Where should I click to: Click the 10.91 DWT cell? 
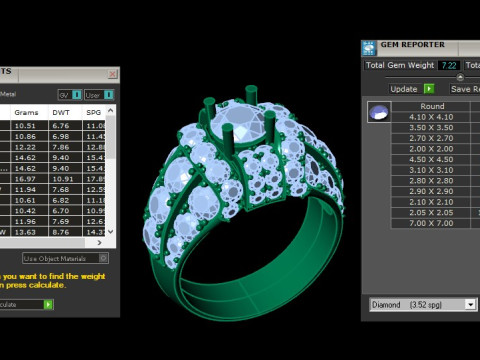tap(65, 179)
